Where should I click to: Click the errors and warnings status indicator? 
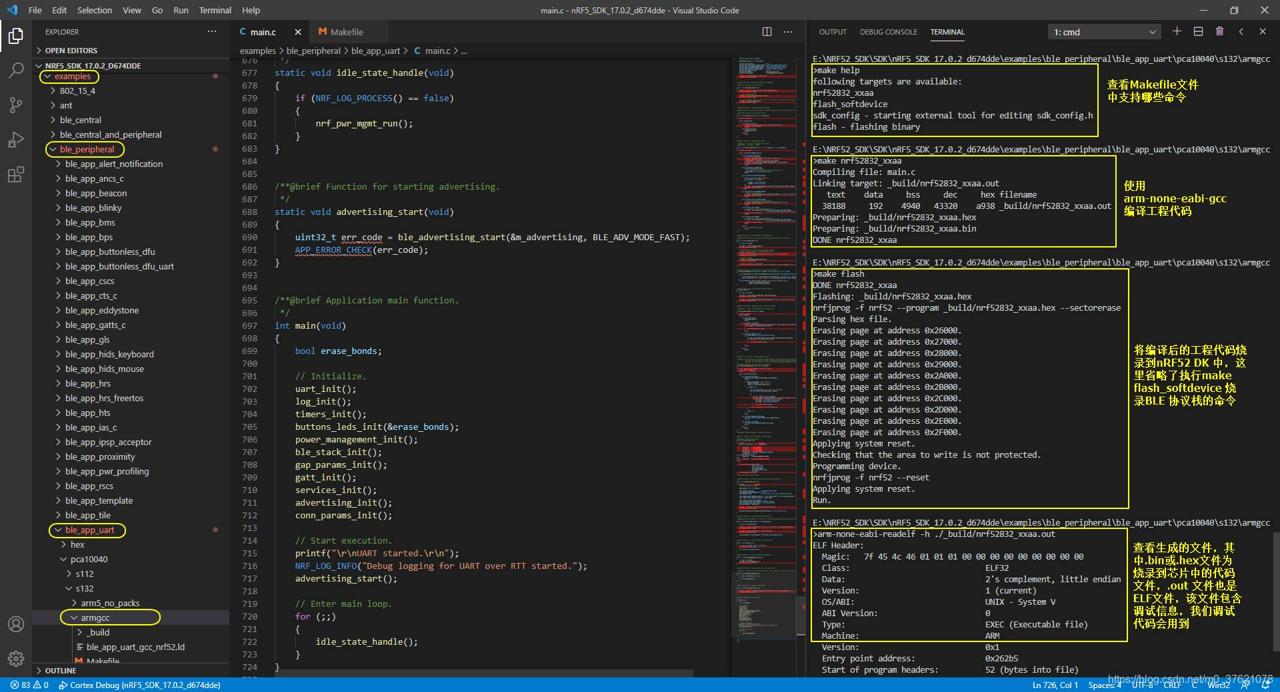click(29, 685)
